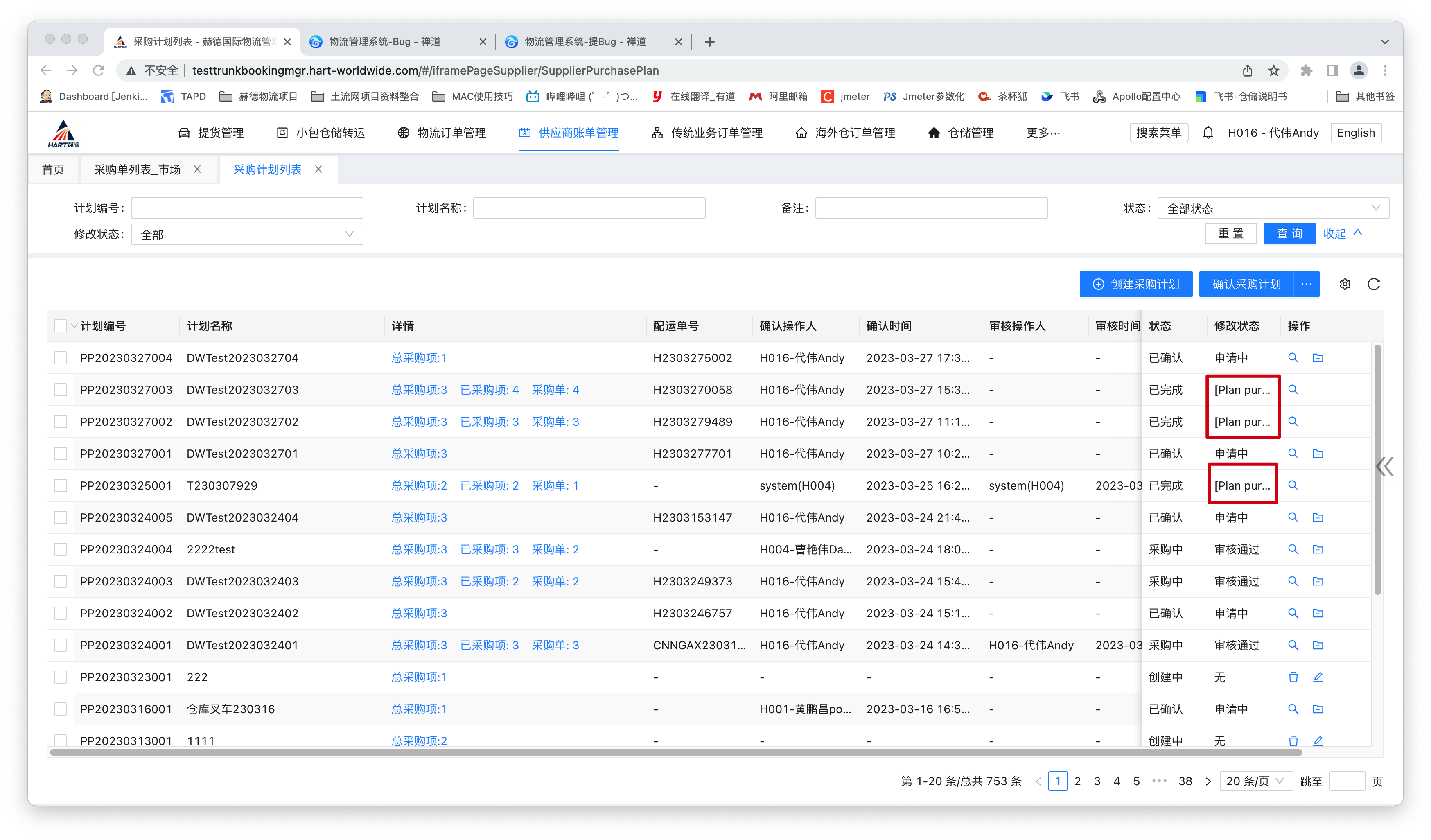The image size is (1431, 840).
Task: Click the 创建采购计划 button
Action: coord(1136,284)
